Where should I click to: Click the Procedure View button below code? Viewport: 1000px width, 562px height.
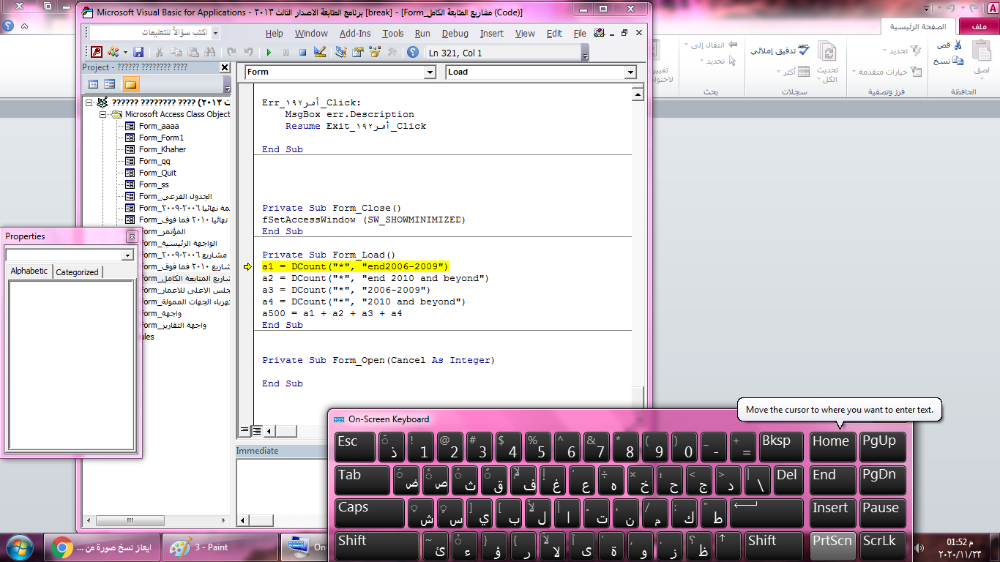(244, 431)
